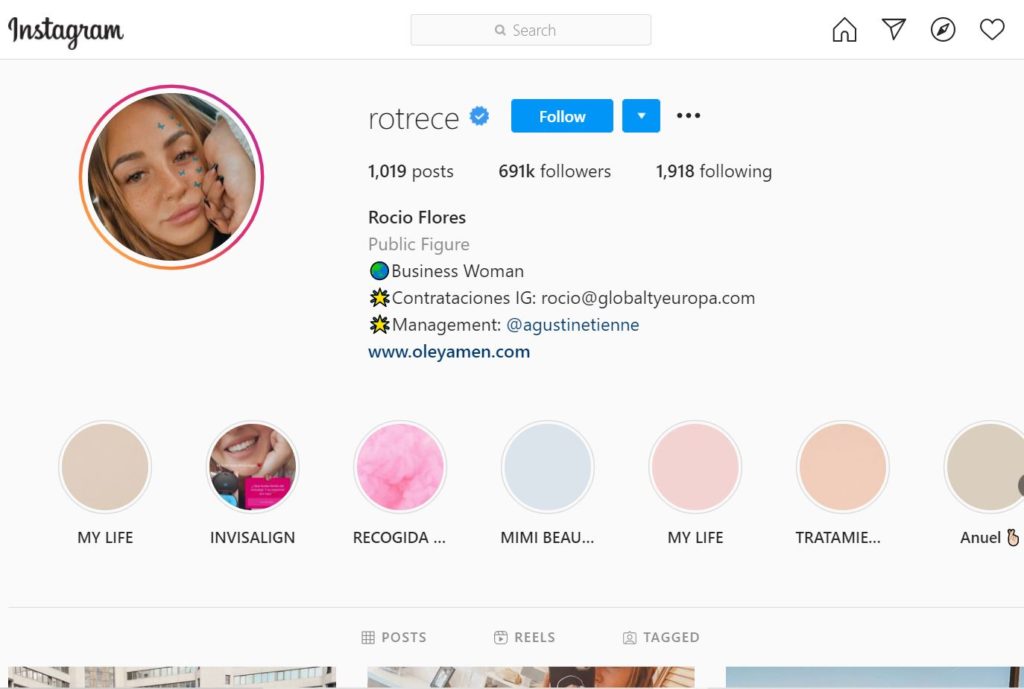Open direct messages paper plane icon

click(x=893, y=29)
